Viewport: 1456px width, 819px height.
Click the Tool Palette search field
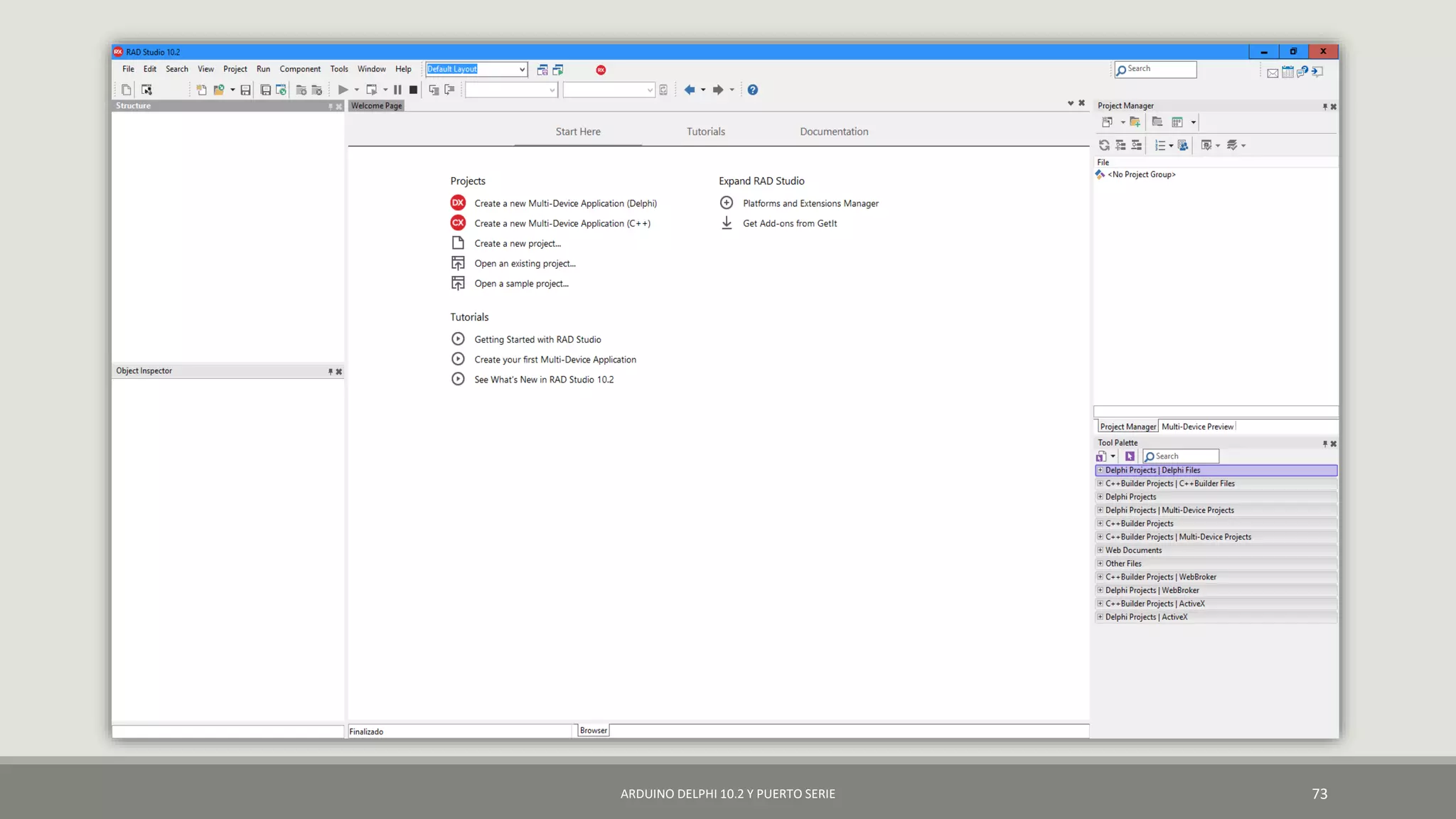[1185, 456]
